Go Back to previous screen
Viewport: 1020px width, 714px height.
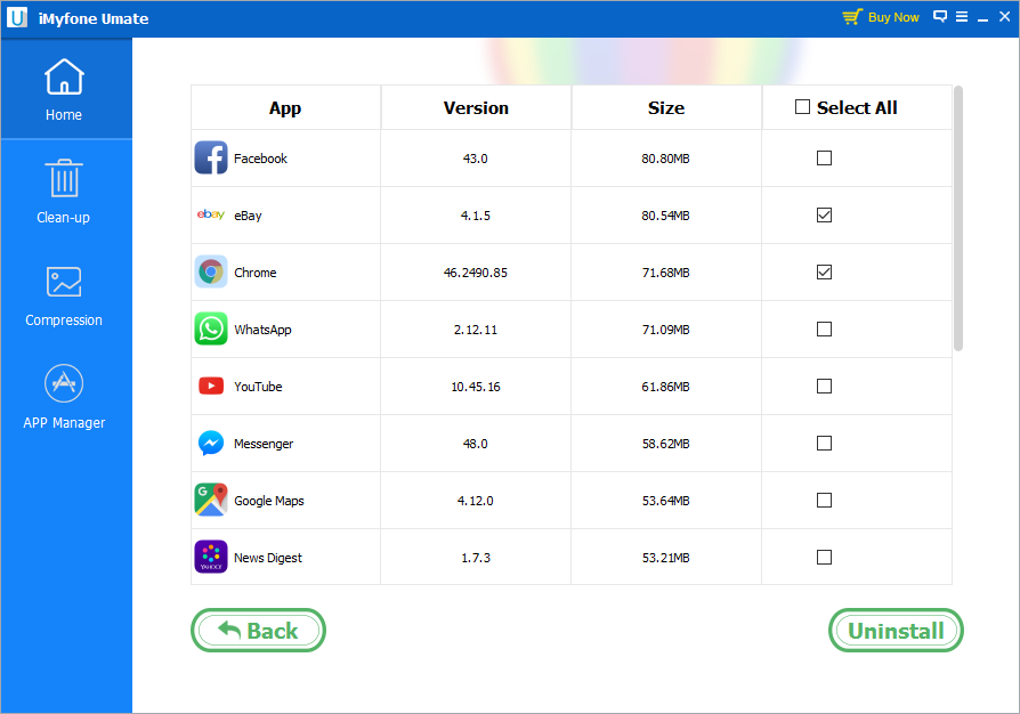click(258, 630)
